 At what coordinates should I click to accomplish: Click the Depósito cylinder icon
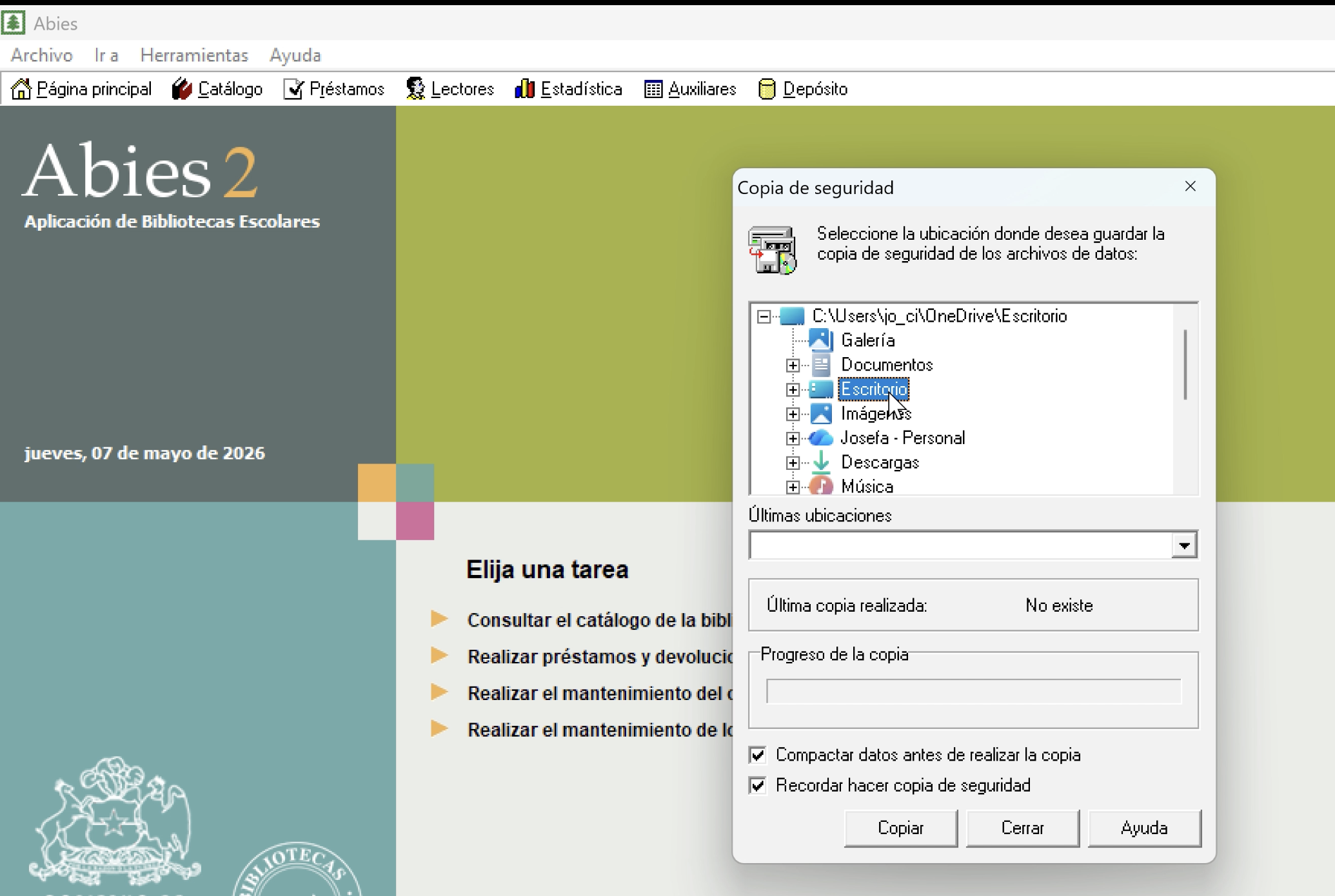[x=767, y=89]
